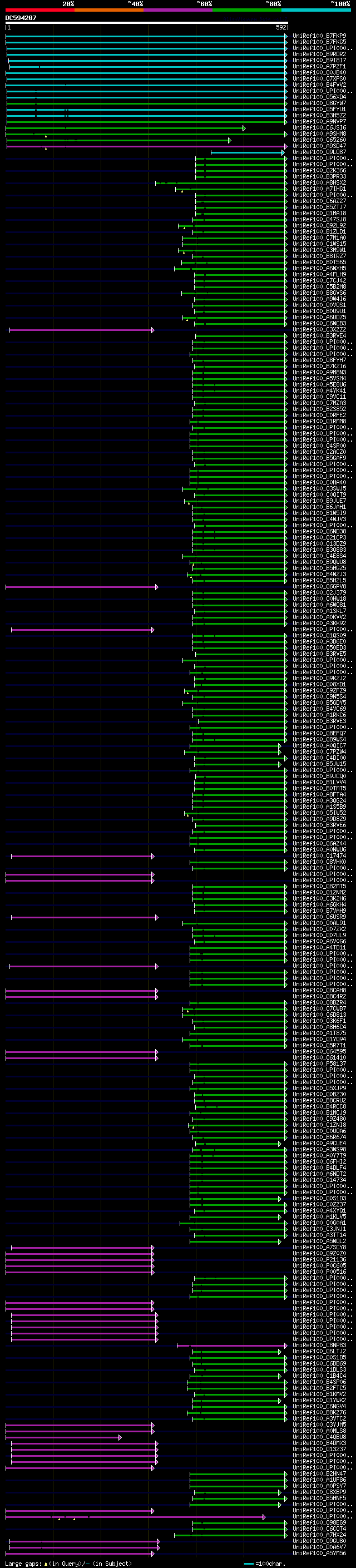Screen dimensions: 356x1568
Task: Select the UniRef100_Q98EG9 label
Action: [x=319, y=1522]
